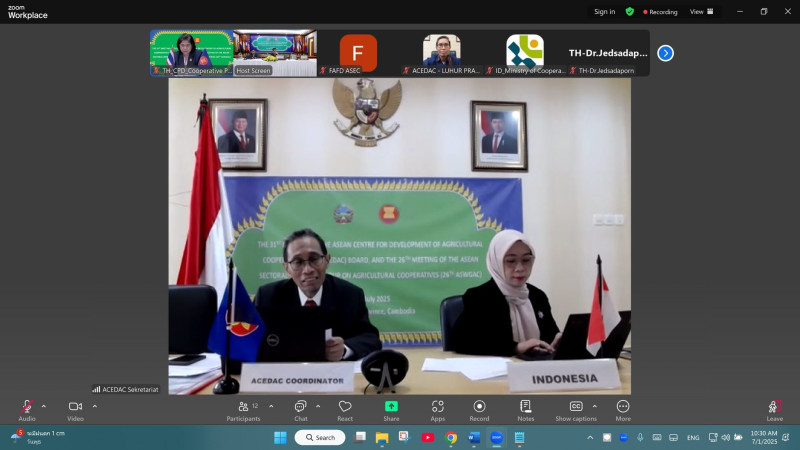Open Task View on the taskbar
The width and height of the screenshot is (800, 450).
(361, 437)
